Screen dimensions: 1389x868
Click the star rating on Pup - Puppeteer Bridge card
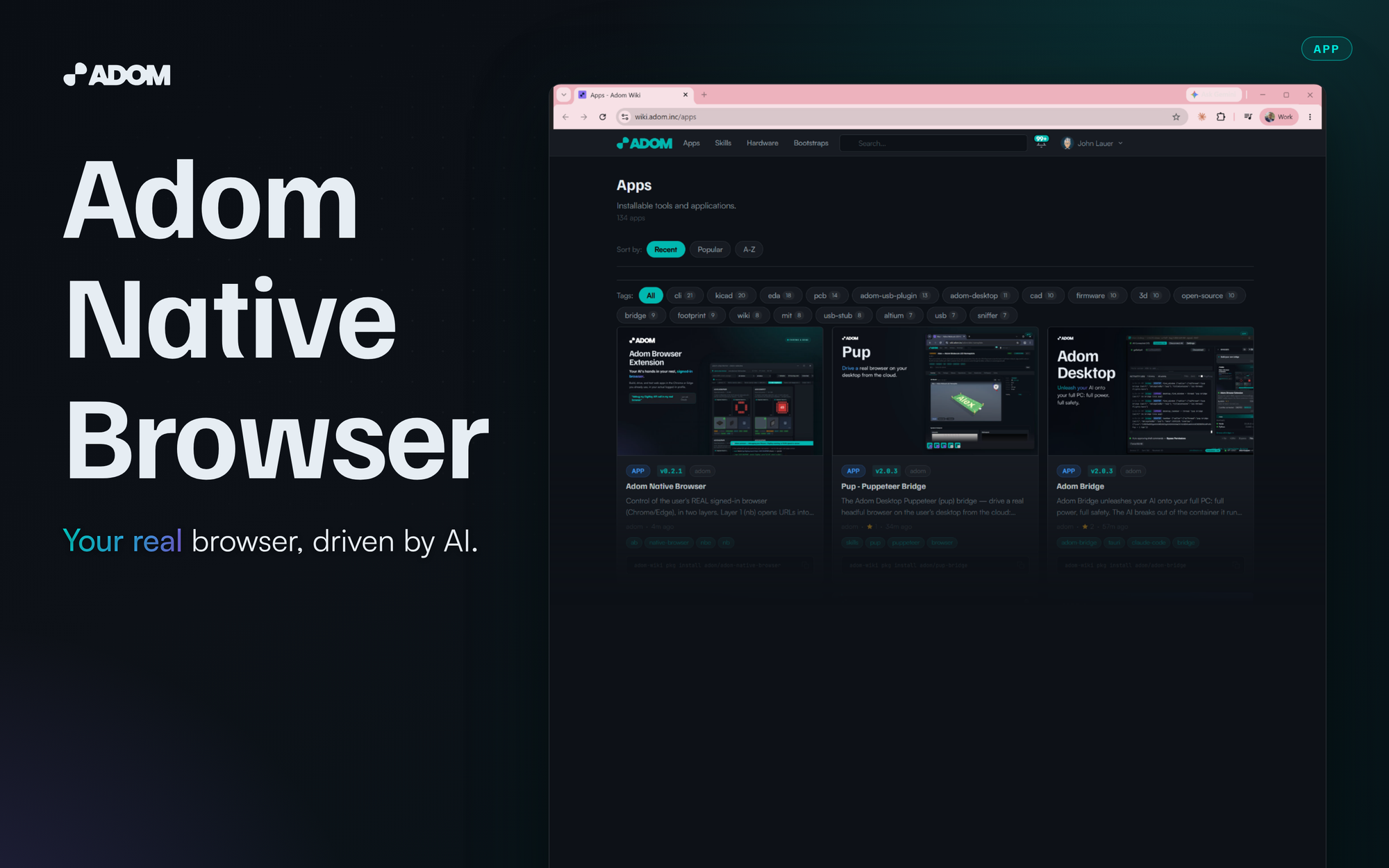click(870, 526)
